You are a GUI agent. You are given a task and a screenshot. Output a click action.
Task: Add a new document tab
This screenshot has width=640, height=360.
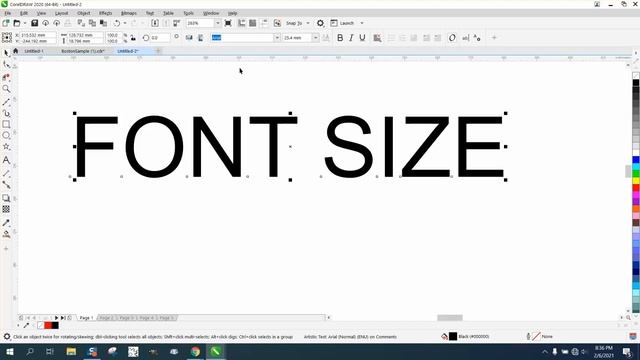tap(158, 51)
